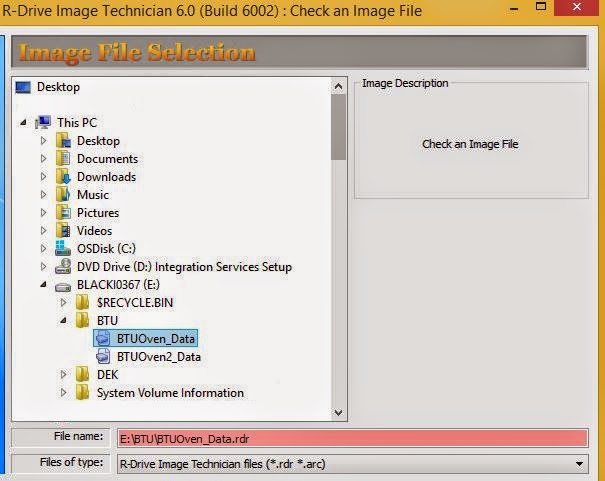605x481 pixels.
Task: Click the Pictures folder icon
Action: pyautogui.click(x=63, y=213)
